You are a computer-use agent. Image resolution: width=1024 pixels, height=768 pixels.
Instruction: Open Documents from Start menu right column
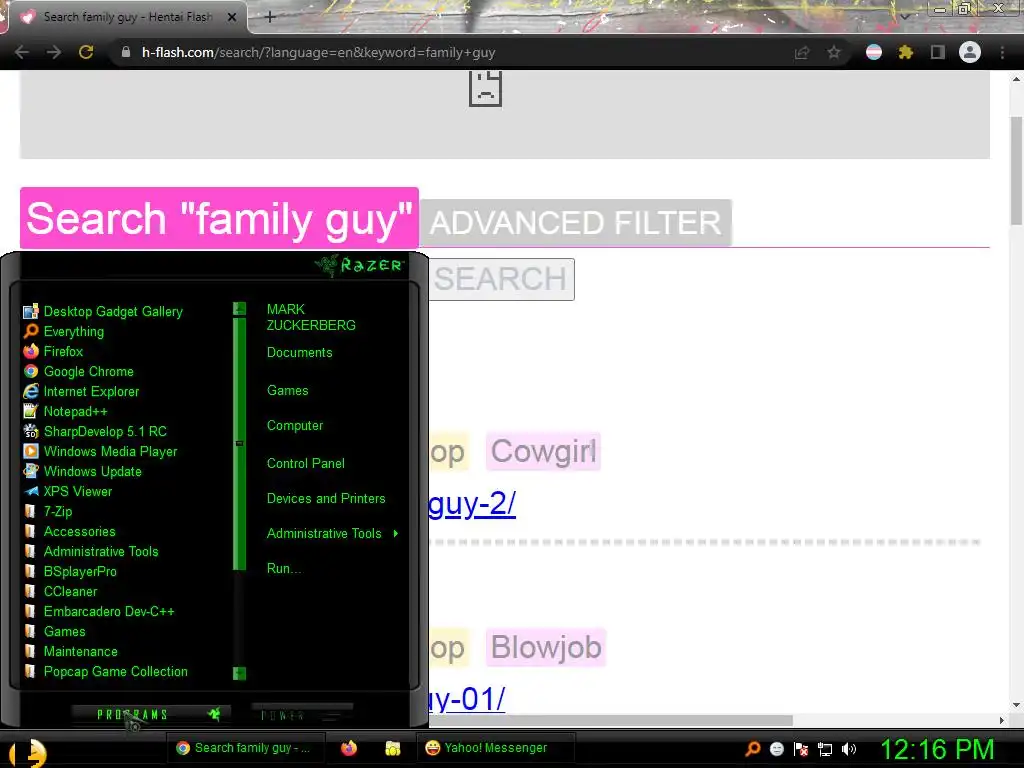pos(299,353)
